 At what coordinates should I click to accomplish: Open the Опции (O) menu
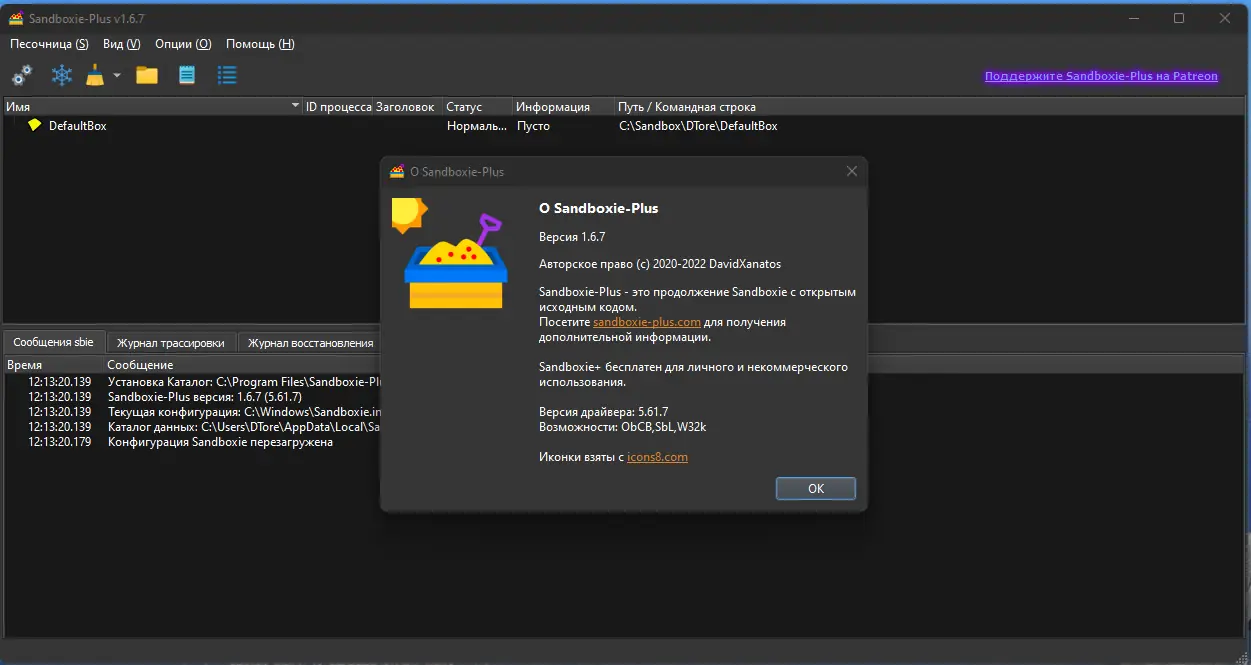[183, 44]
